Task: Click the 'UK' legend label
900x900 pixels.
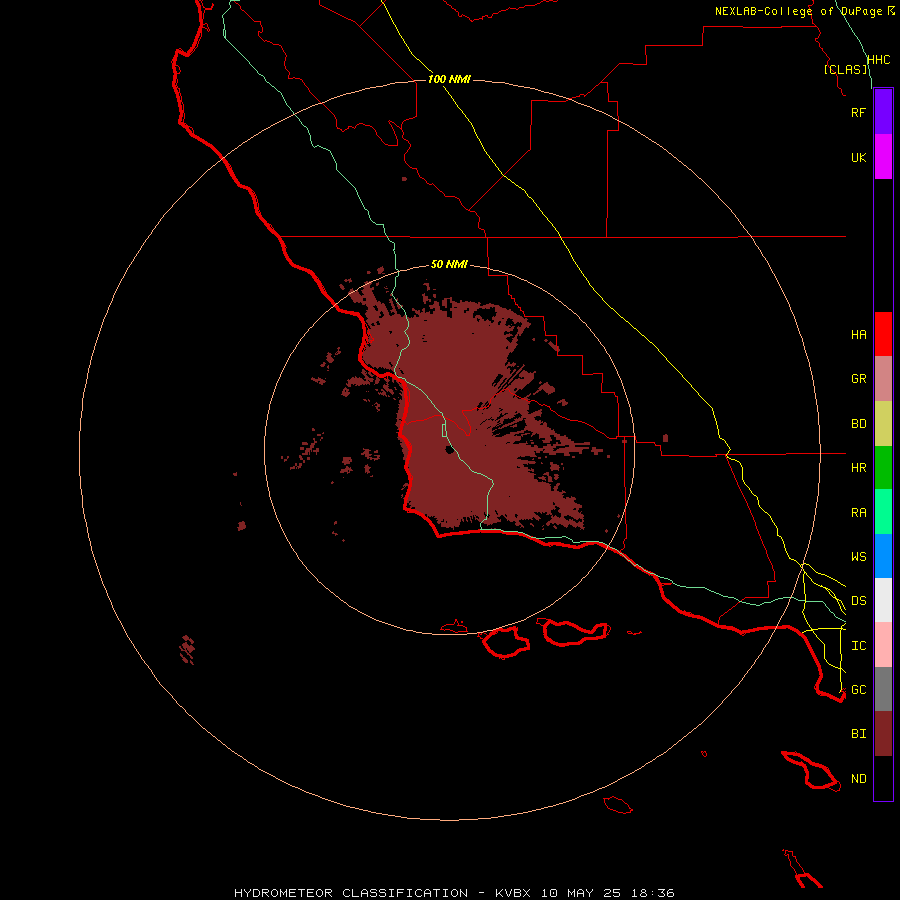Action: coord(858,157)
